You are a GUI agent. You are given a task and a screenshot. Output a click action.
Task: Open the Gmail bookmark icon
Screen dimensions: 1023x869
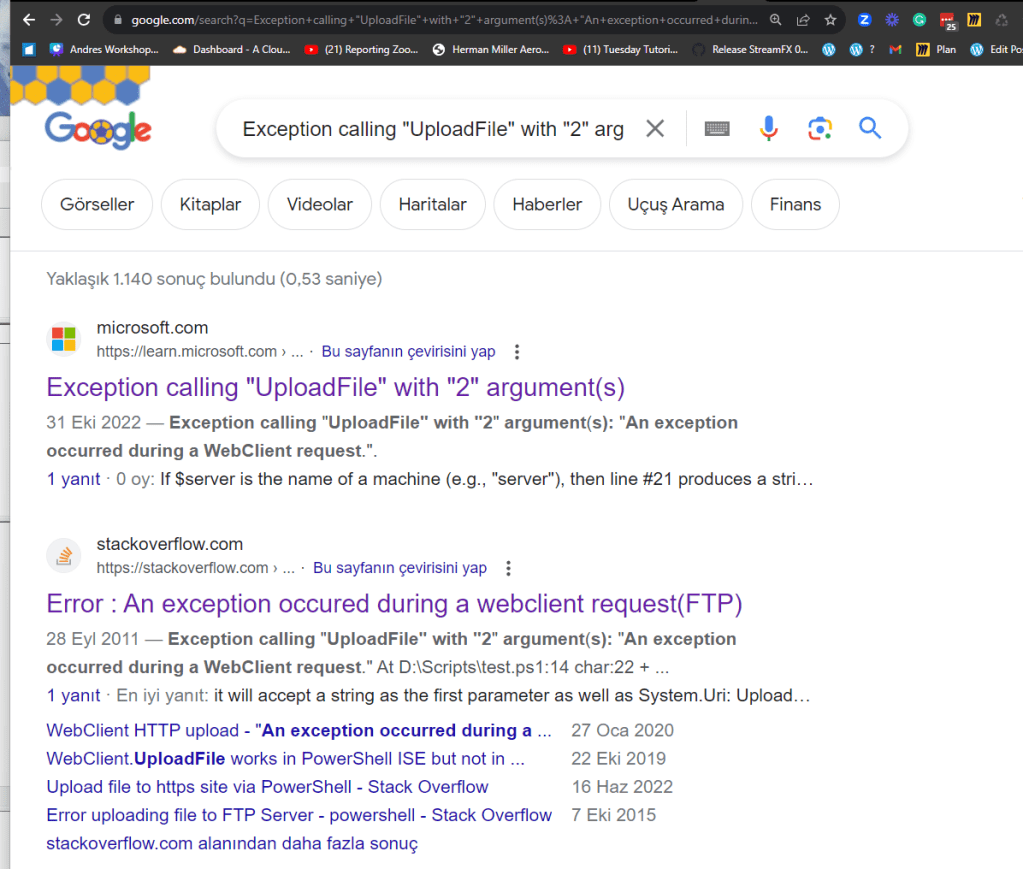click(x=895, y=50)
